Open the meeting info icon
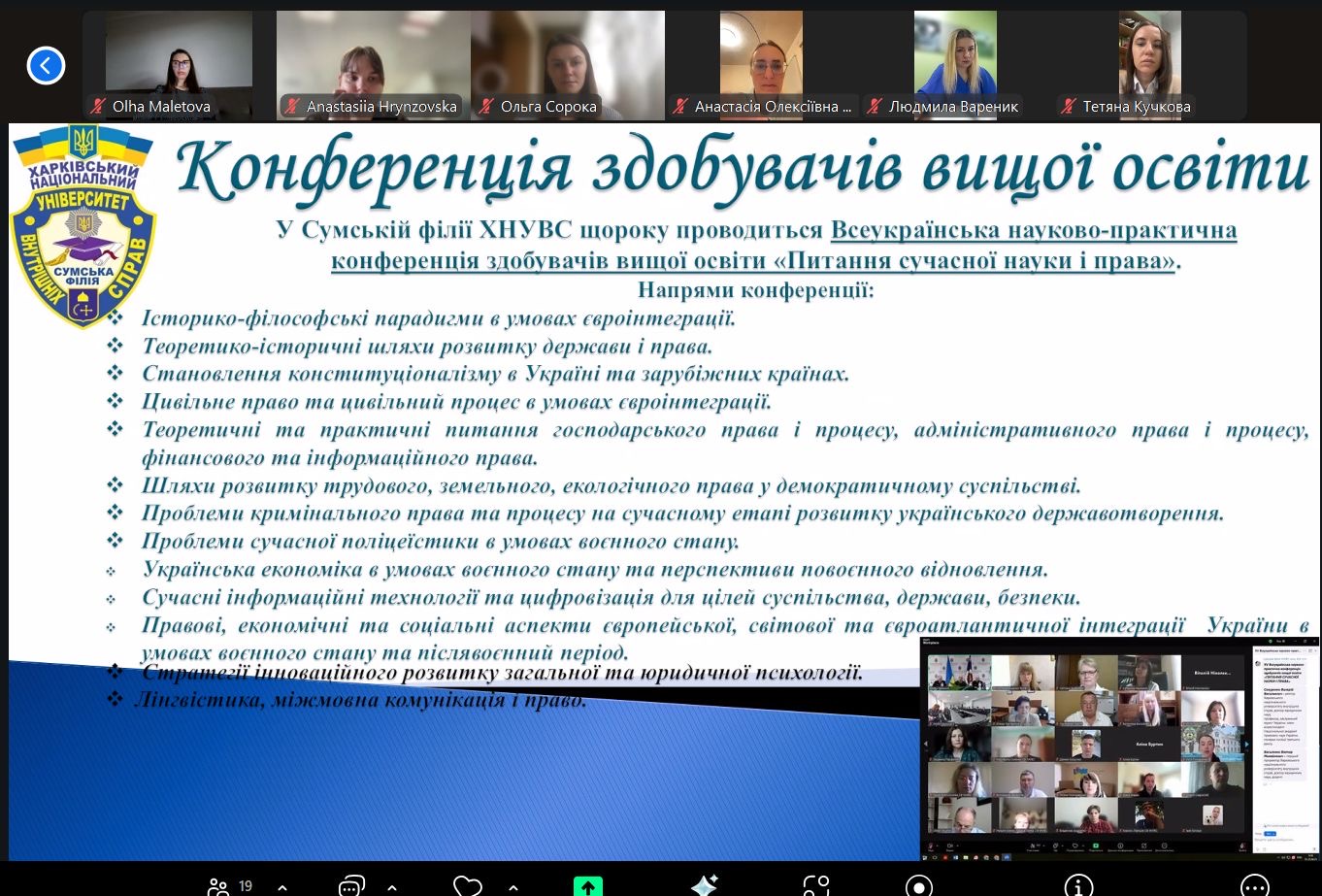The width and height of the screenshot is (1322, 896). click(x=1078, y=885)
